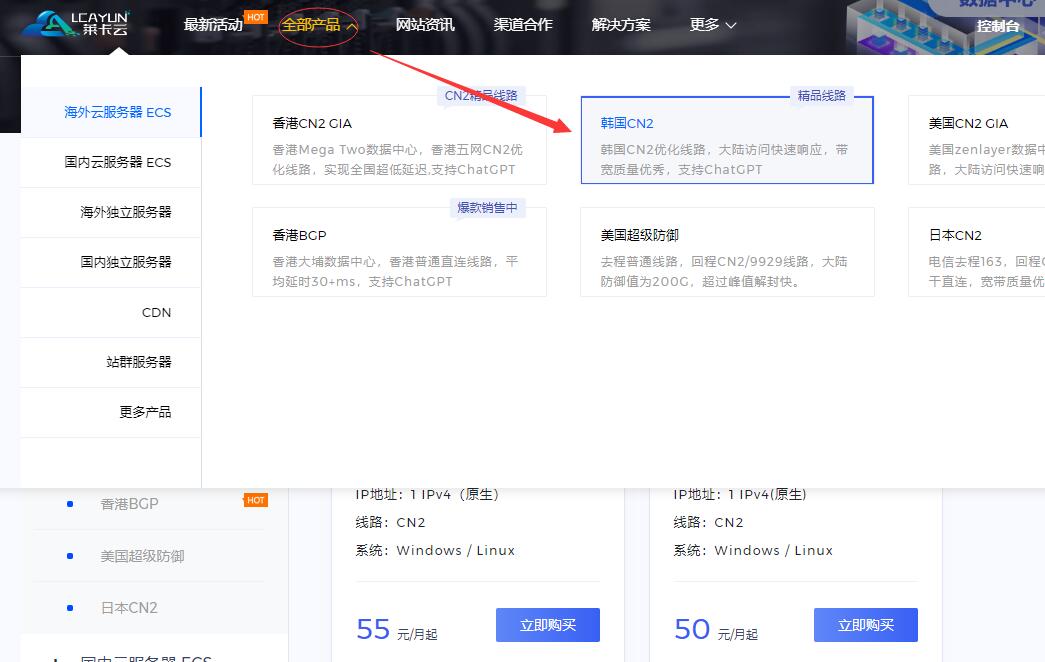
Task: Select 日本CN2 in the left sidebar list
Action: point(129,608)
